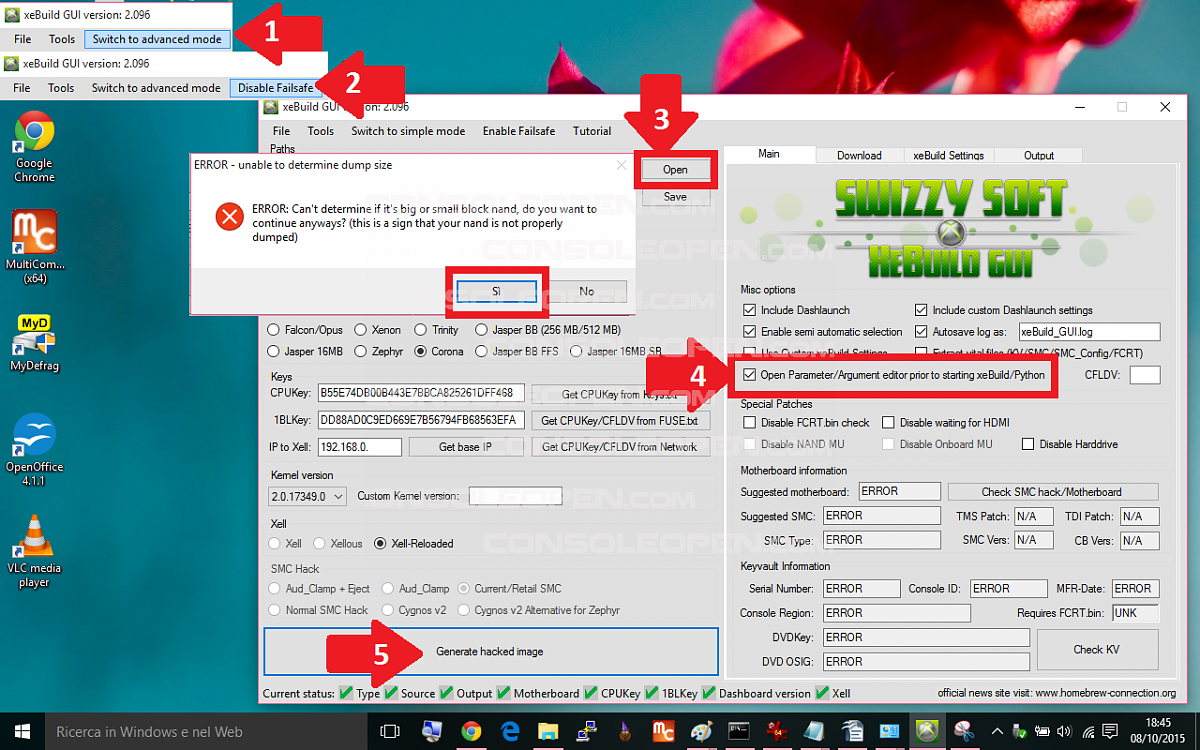Open Command Prompt icon in taskbar
Screen dimensions: 1200x750
tap(738, 731)
